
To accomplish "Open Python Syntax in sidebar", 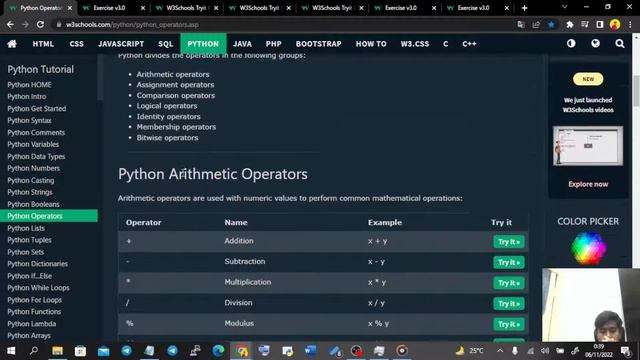I will coord(29,120).
